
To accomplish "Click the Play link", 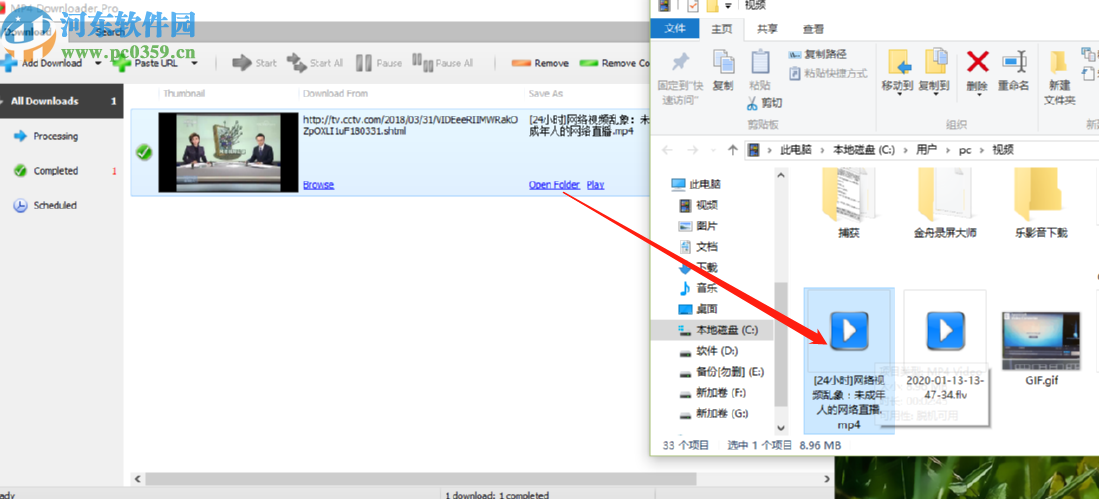I will 595,185.
